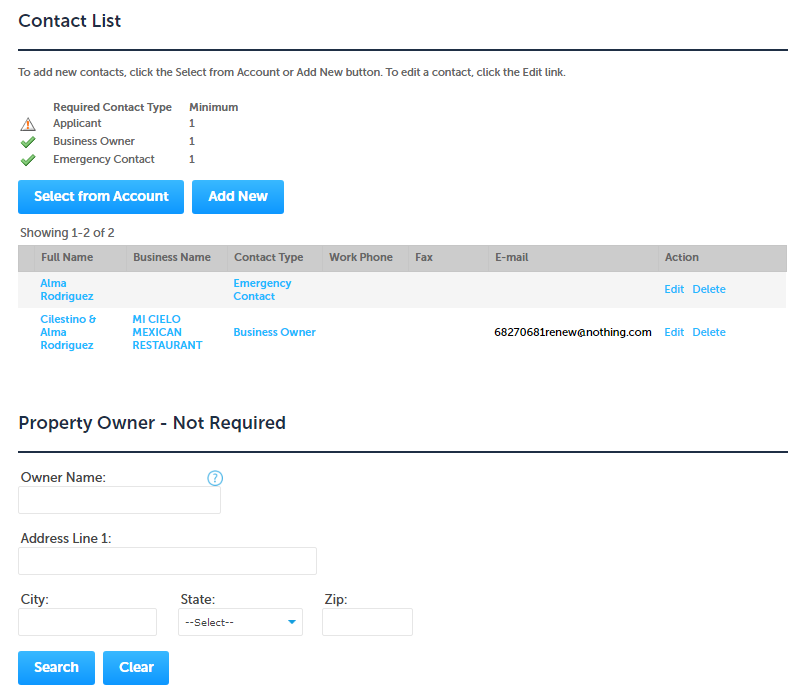Click the Search button

point(56,668)
